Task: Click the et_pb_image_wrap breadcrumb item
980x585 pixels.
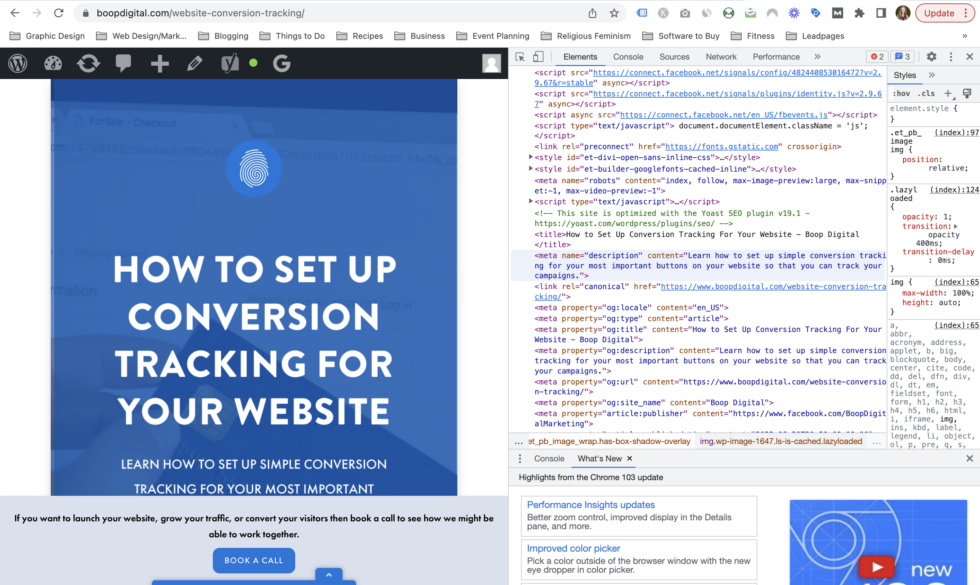Action: pos(609,441)
